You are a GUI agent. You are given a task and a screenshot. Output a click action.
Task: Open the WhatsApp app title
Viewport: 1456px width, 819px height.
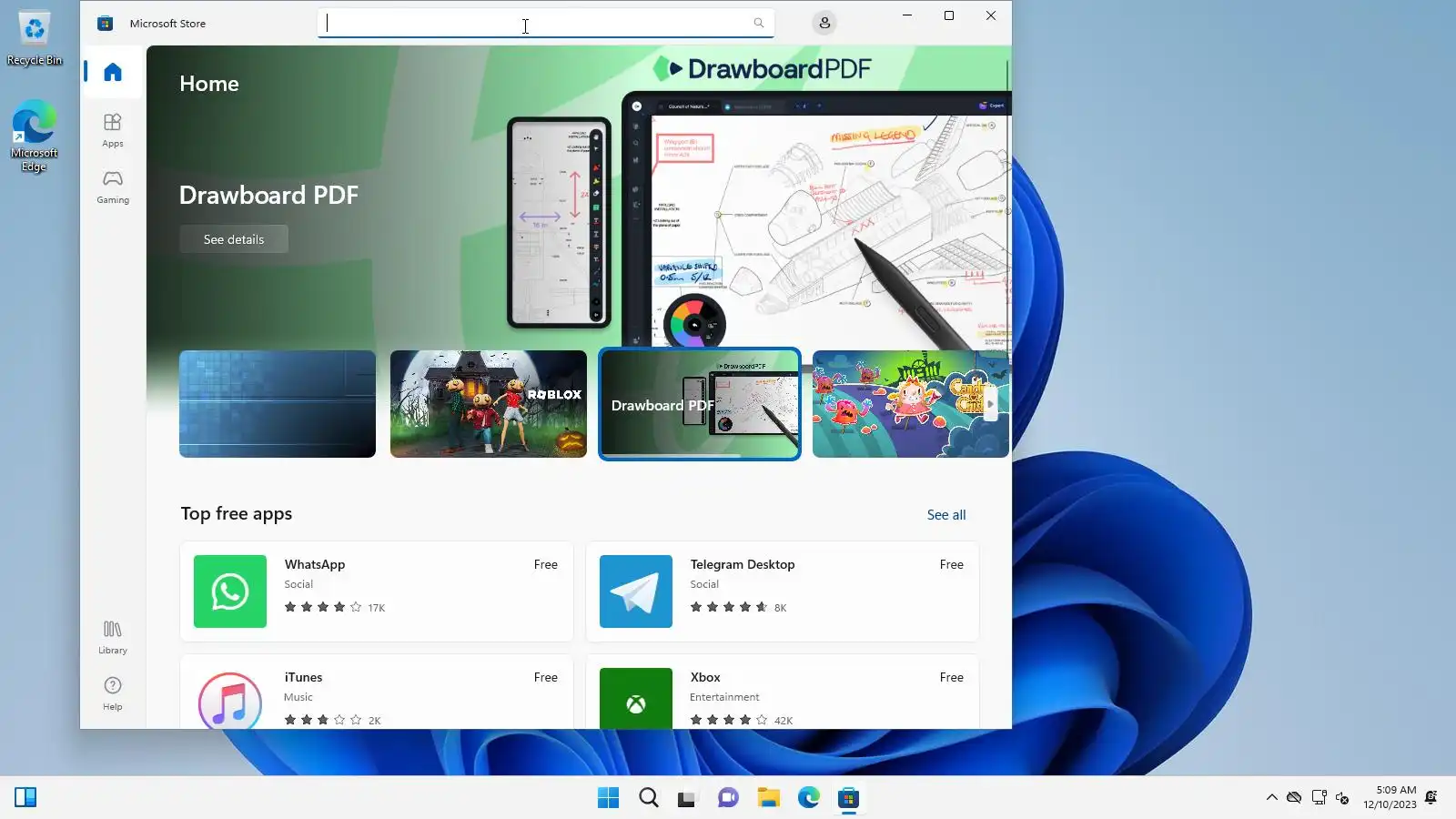click(x=315, y=564)
